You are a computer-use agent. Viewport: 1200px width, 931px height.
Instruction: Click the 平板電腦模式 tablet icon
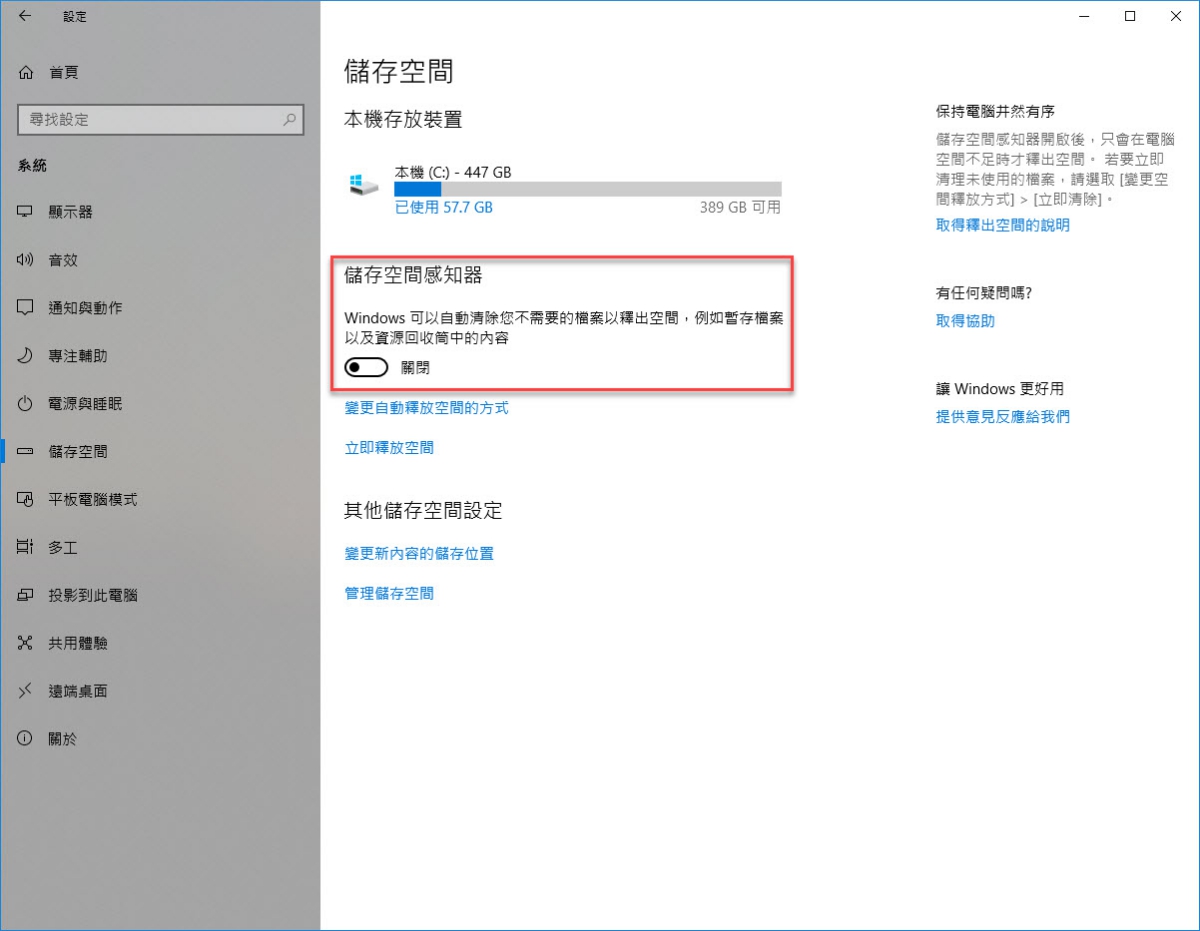coord(26,499)
